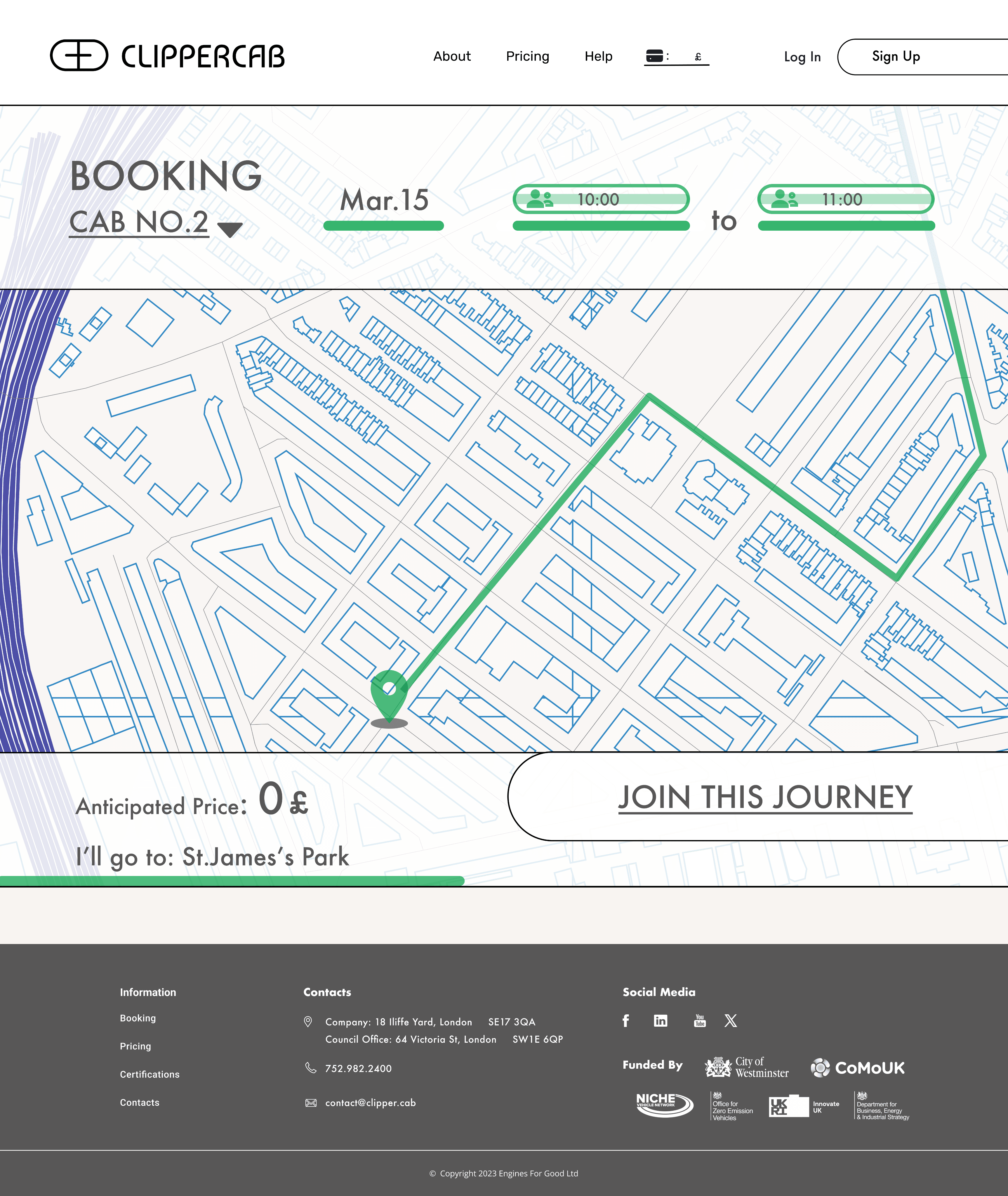Open the LinkedIn social icon
1008x1196 pixels.
coord(661,1021)
